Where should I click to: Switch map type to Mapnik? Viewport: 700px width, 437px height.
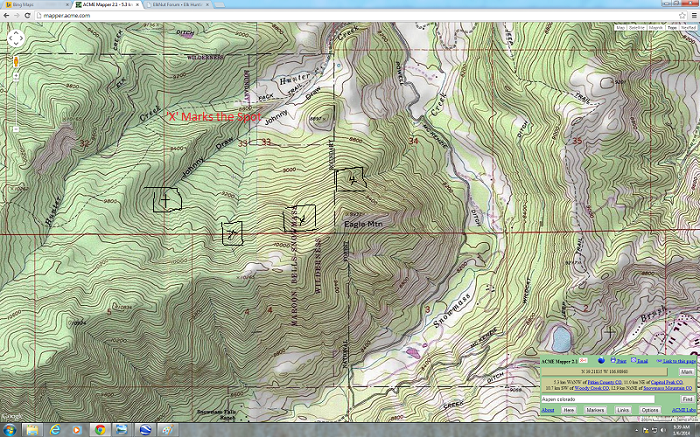(656, 28)
